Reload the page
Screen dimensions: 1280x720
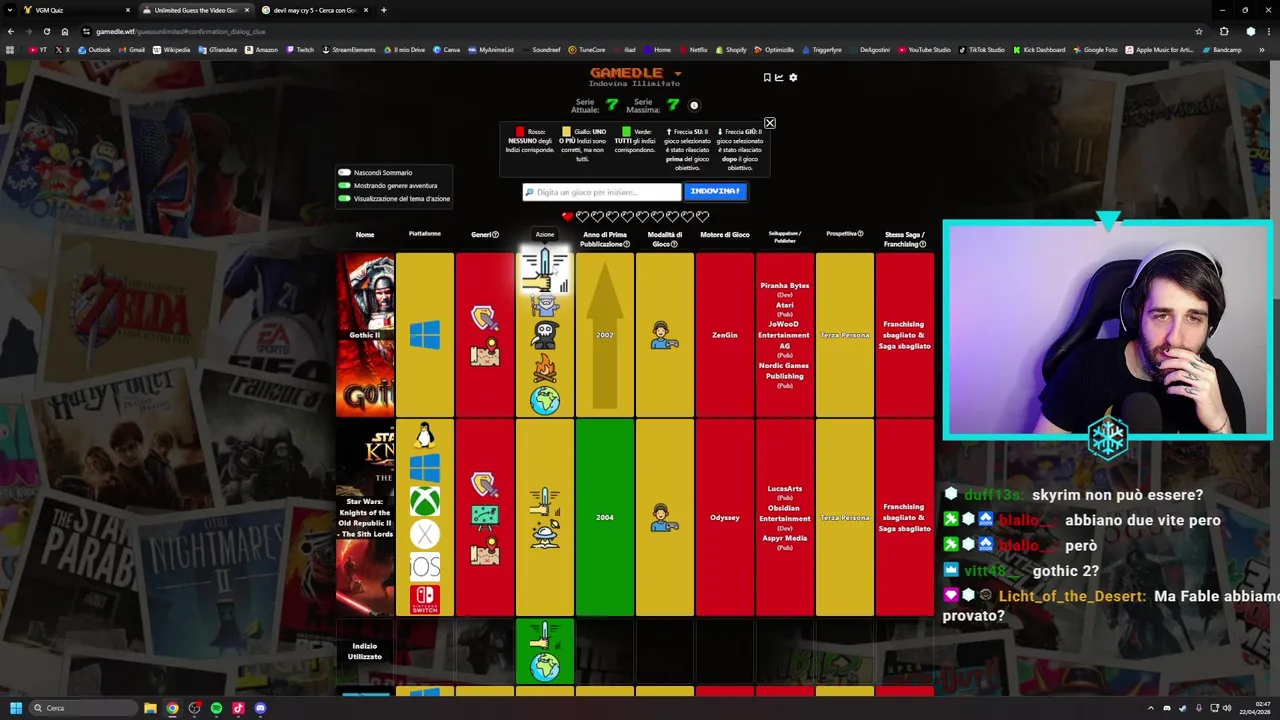46,31
